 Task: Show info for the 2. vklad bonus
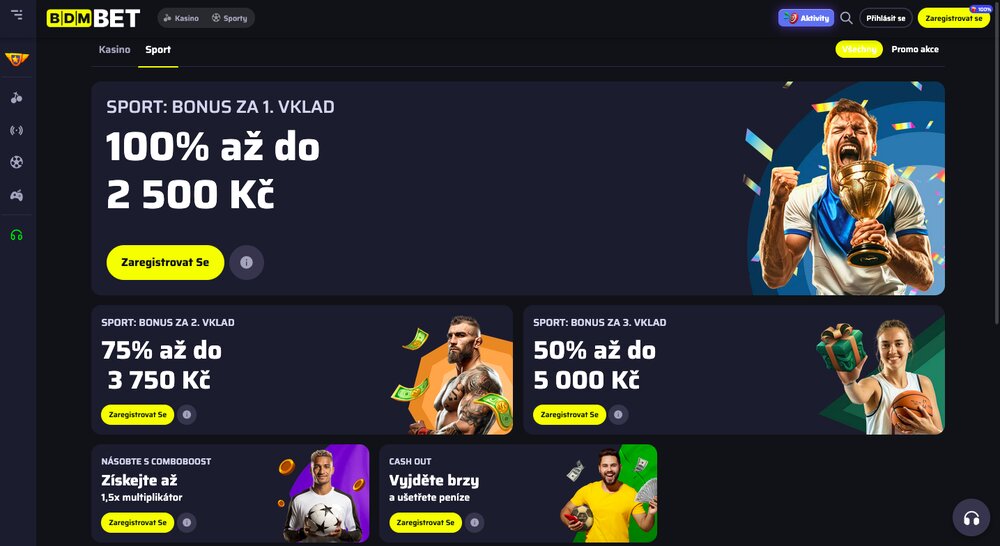(x=187, y=415)
